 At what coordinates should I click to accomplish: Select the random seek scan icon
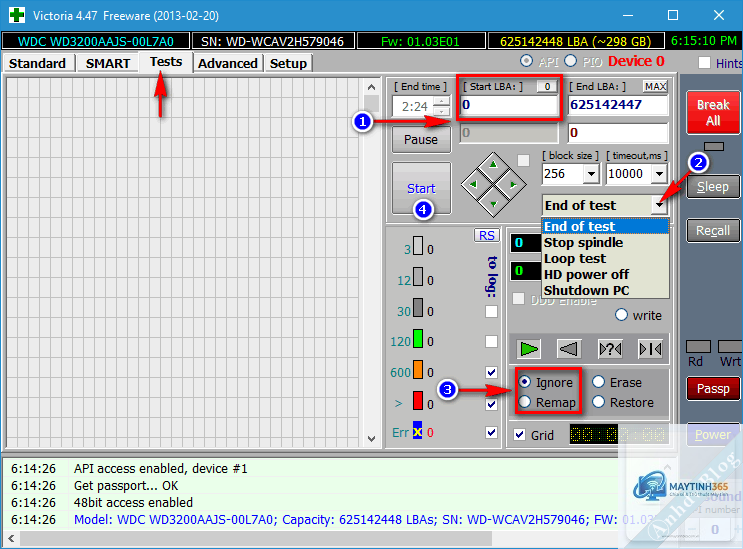(610, 349)
